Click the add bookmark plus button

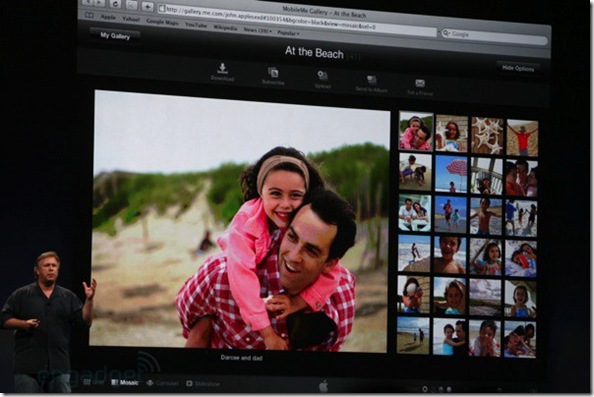coord(147,6)
